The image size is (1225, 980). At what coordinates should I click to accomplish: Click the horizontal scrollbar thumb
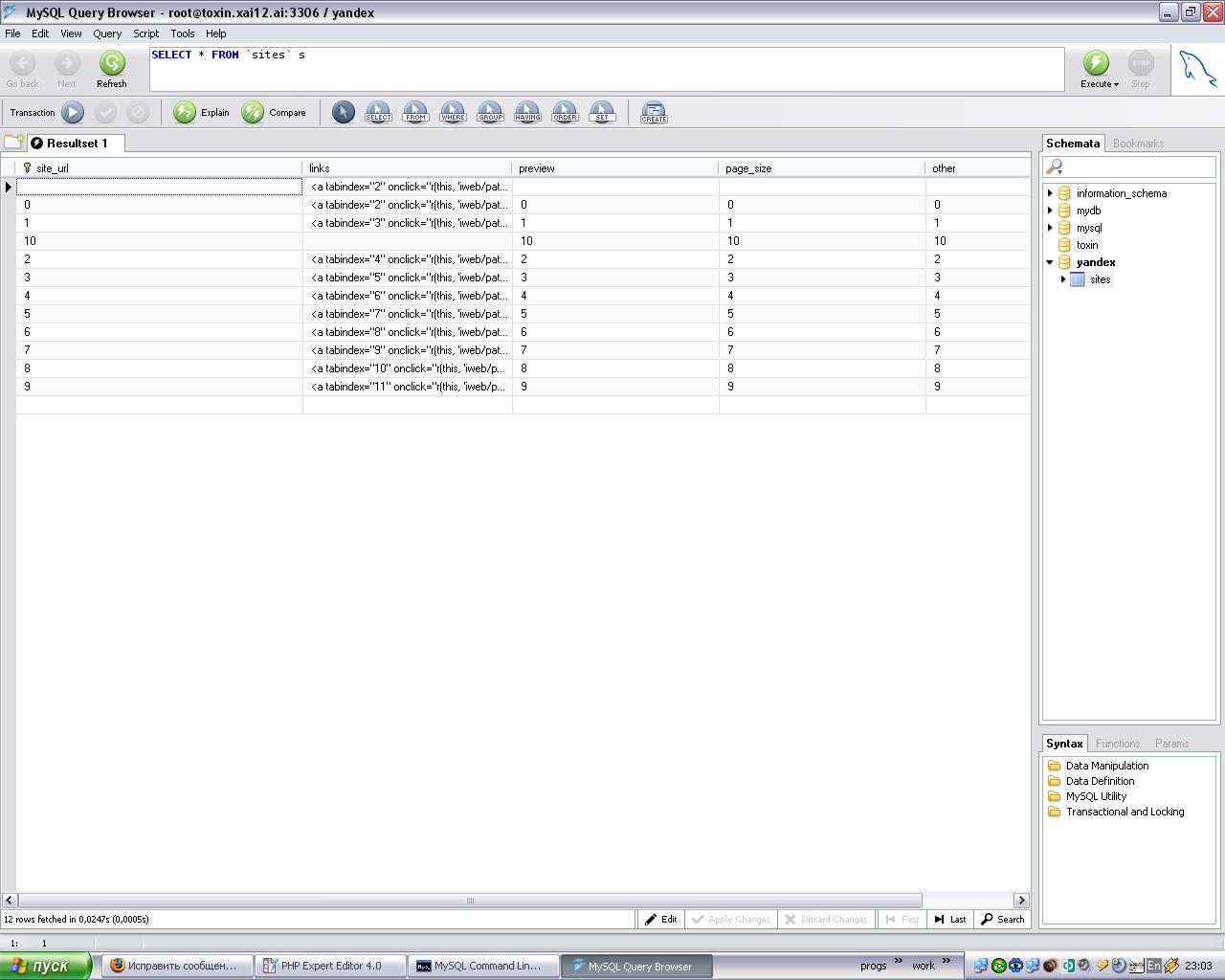(x=470, y=901)
